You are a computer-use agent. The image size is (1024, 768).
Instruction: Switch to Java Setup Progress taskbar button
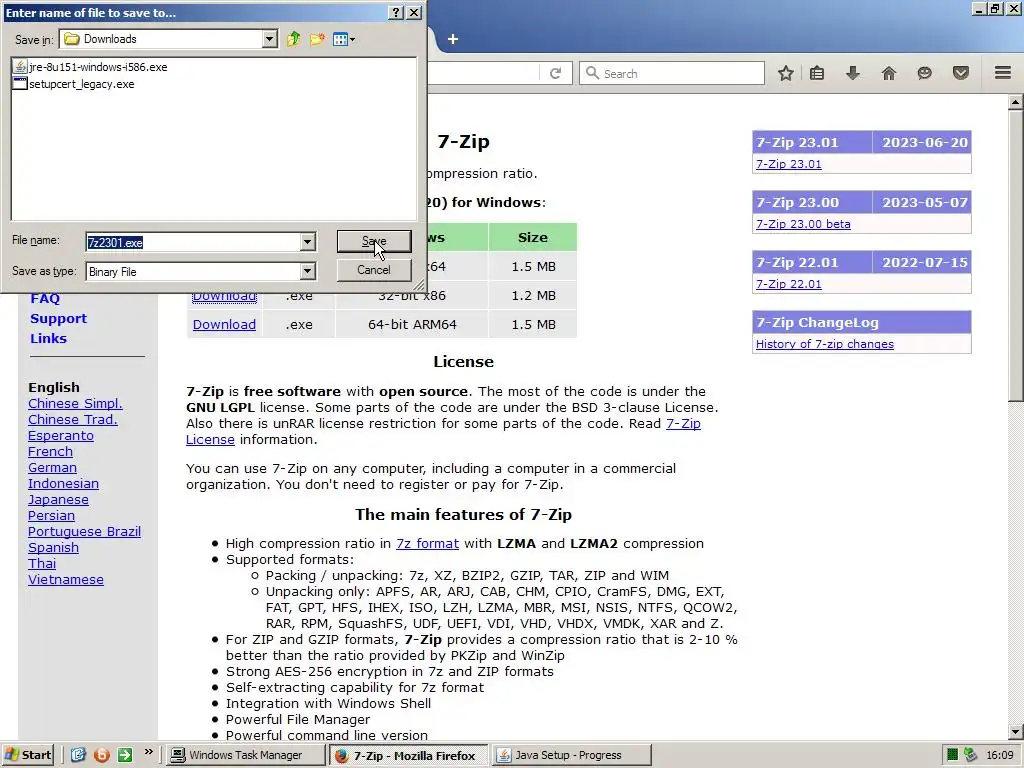click(571, 755)
